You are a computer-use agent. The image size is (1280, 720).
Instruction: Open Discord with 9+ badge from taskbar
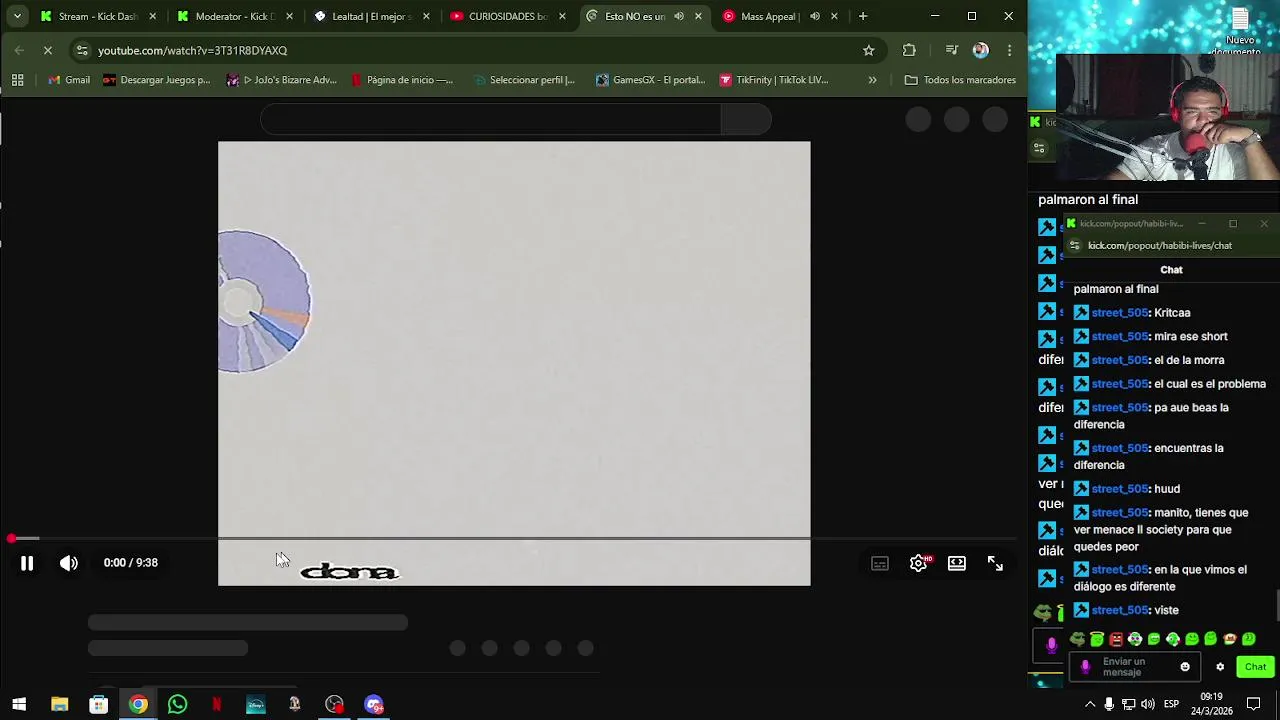(x=374, y=705)
